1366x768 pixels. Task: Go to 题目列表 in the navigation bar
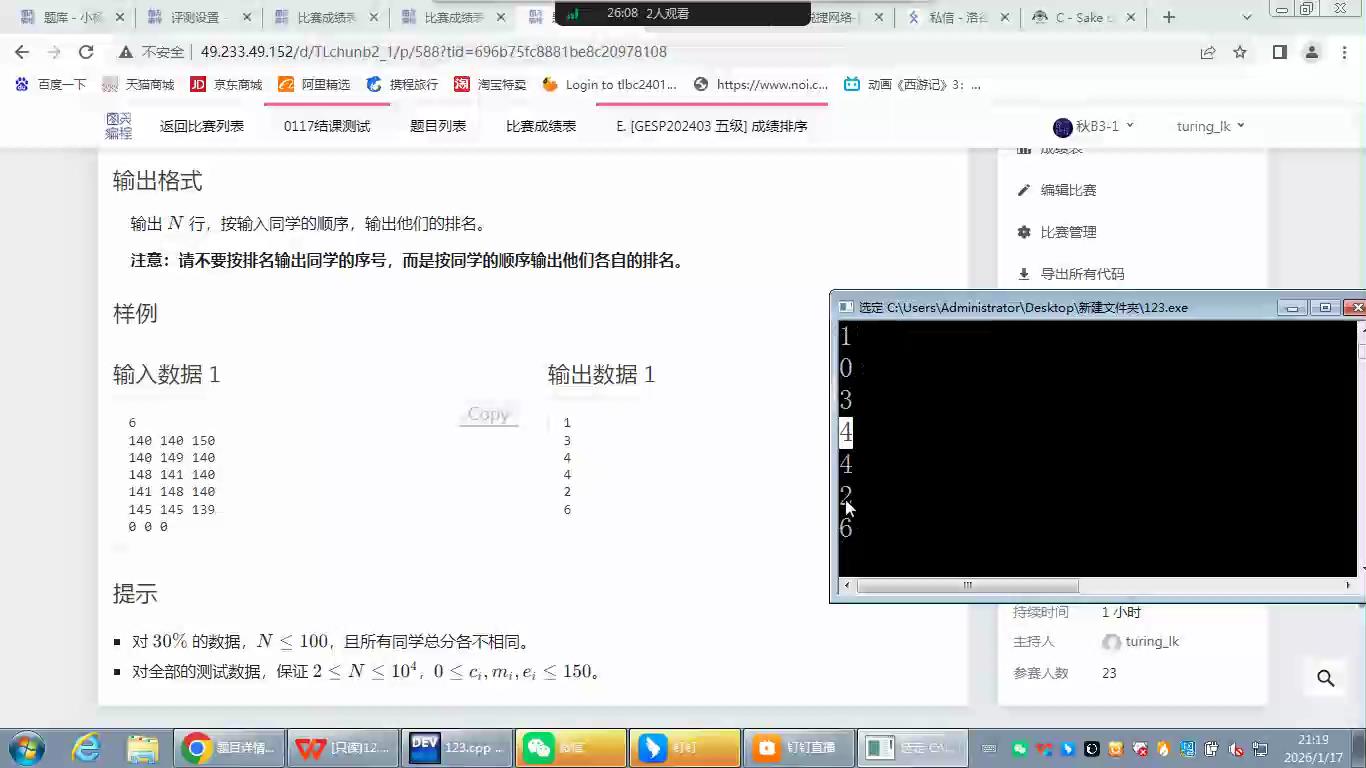[438, 126]
